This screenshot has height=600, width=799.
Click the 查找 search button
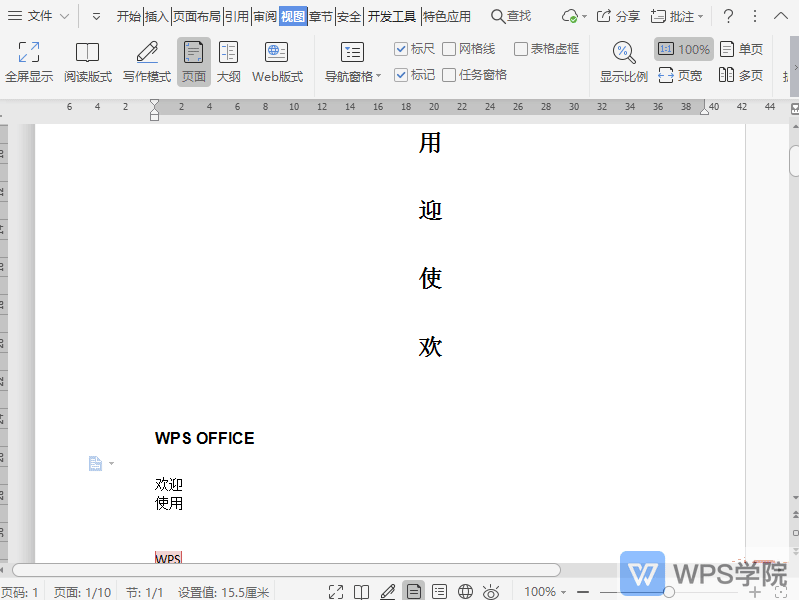(511, 16)
